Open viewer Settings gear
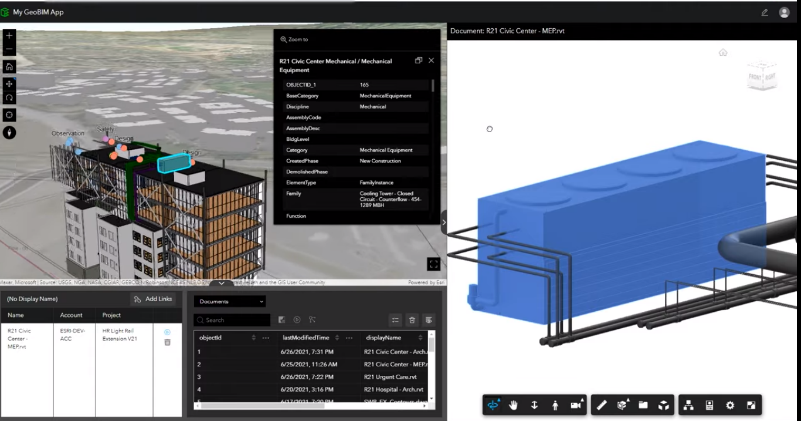This screenshot has height=421, width=801. (730, 405)
